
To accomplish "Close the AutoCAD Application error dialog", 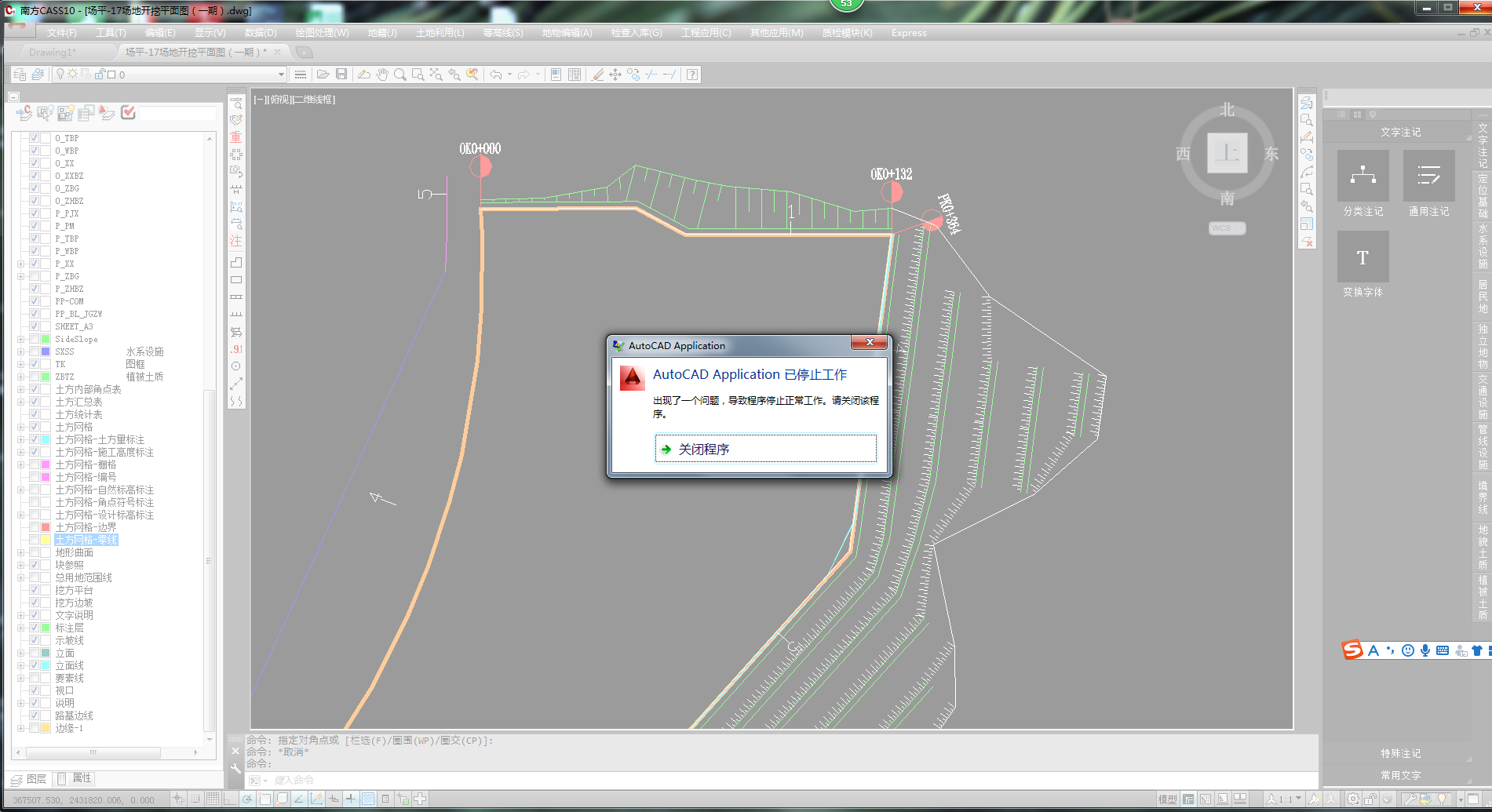I will click(x=869, y=343).
